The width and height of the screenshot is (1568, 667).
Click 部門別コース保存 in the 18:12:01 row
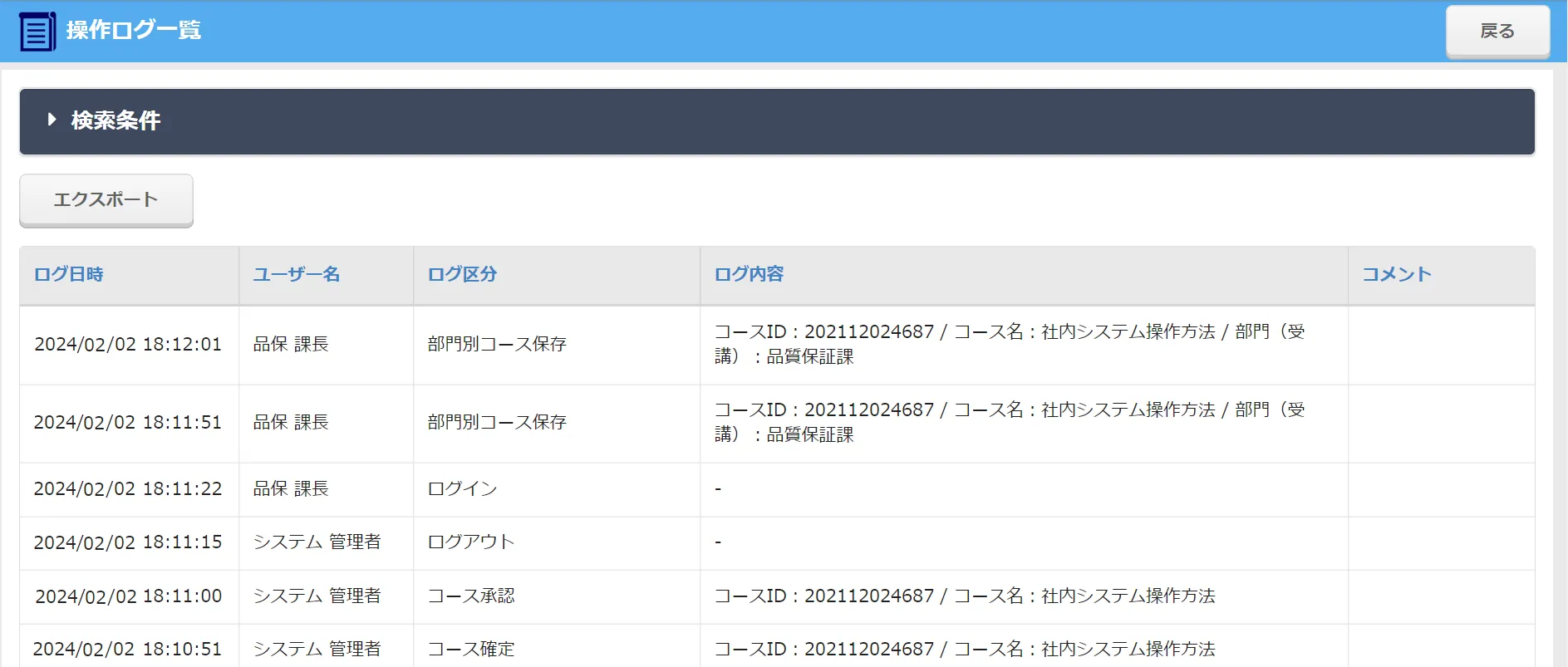click(x=497, y=344)
